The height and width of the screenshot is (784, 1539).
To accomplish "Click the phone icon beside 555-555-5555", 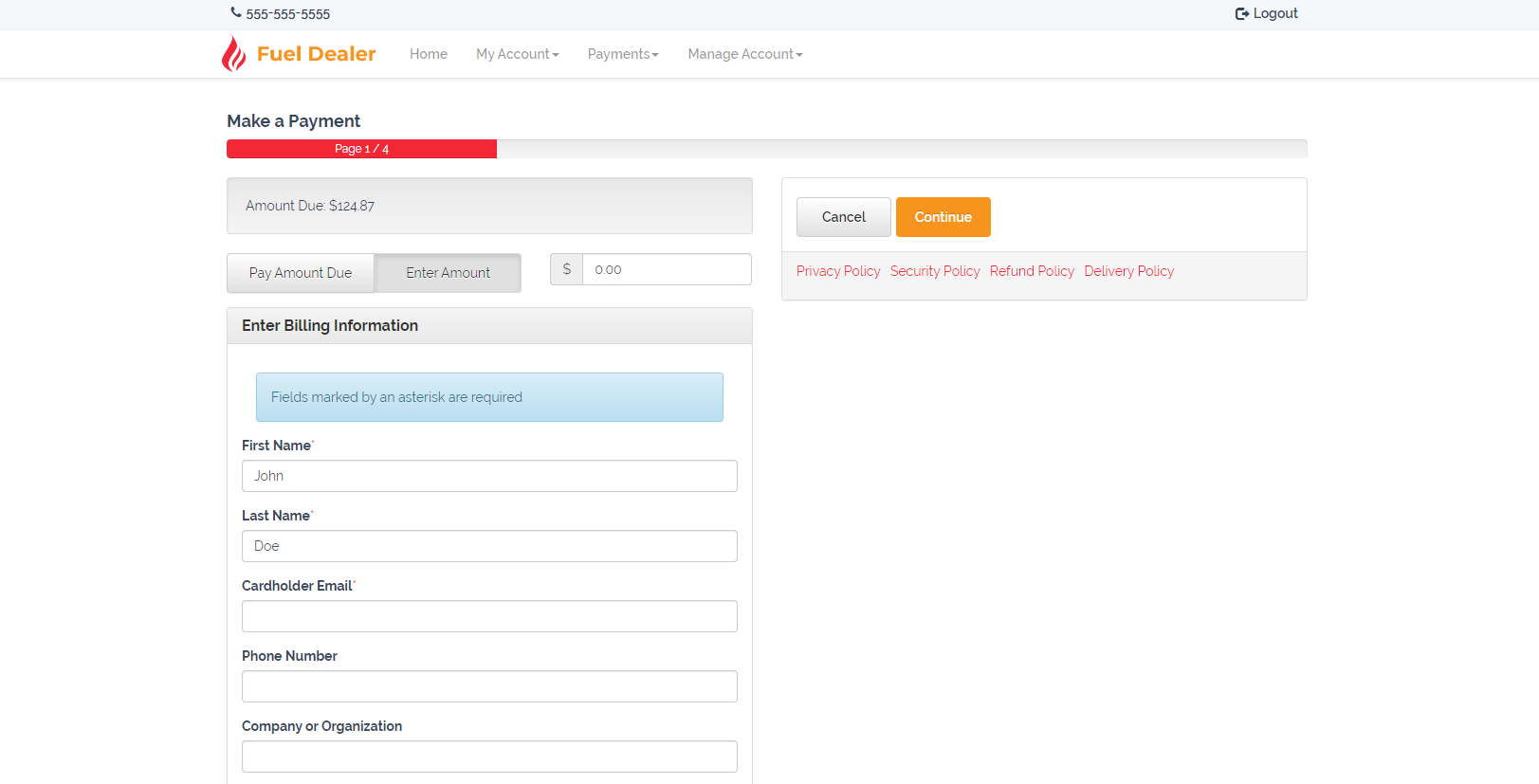I will (x=236, y=12).
